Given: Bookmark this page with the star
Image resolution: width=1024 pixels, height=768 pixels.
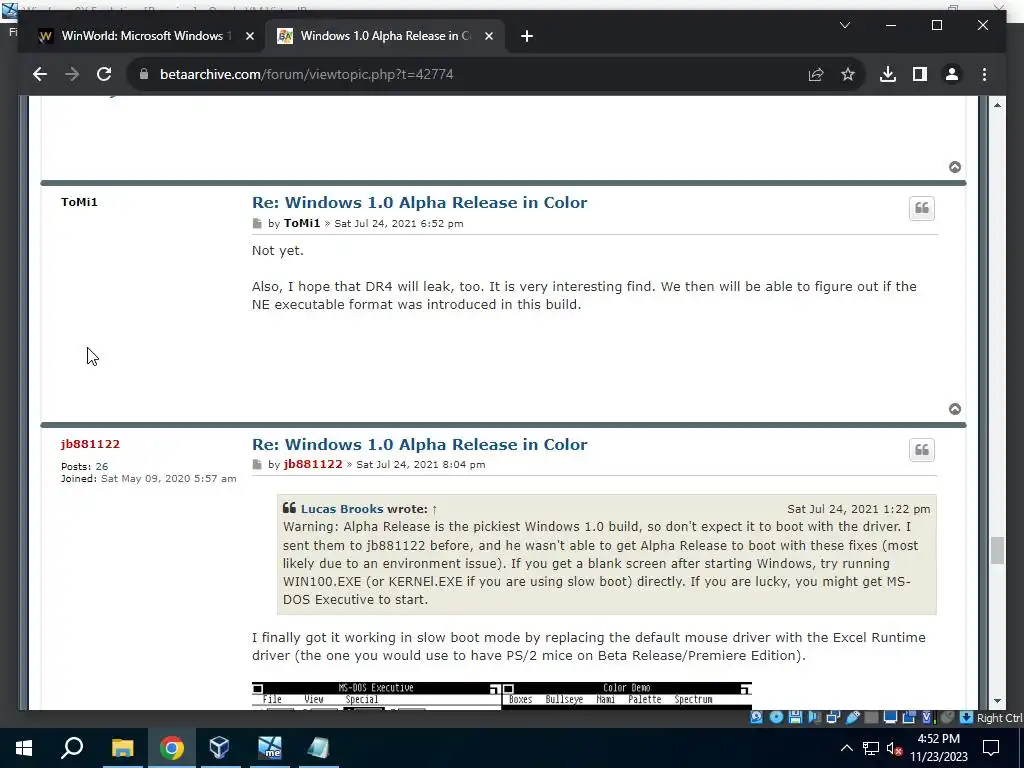Looking at the screenshot, I should (848, 74).
